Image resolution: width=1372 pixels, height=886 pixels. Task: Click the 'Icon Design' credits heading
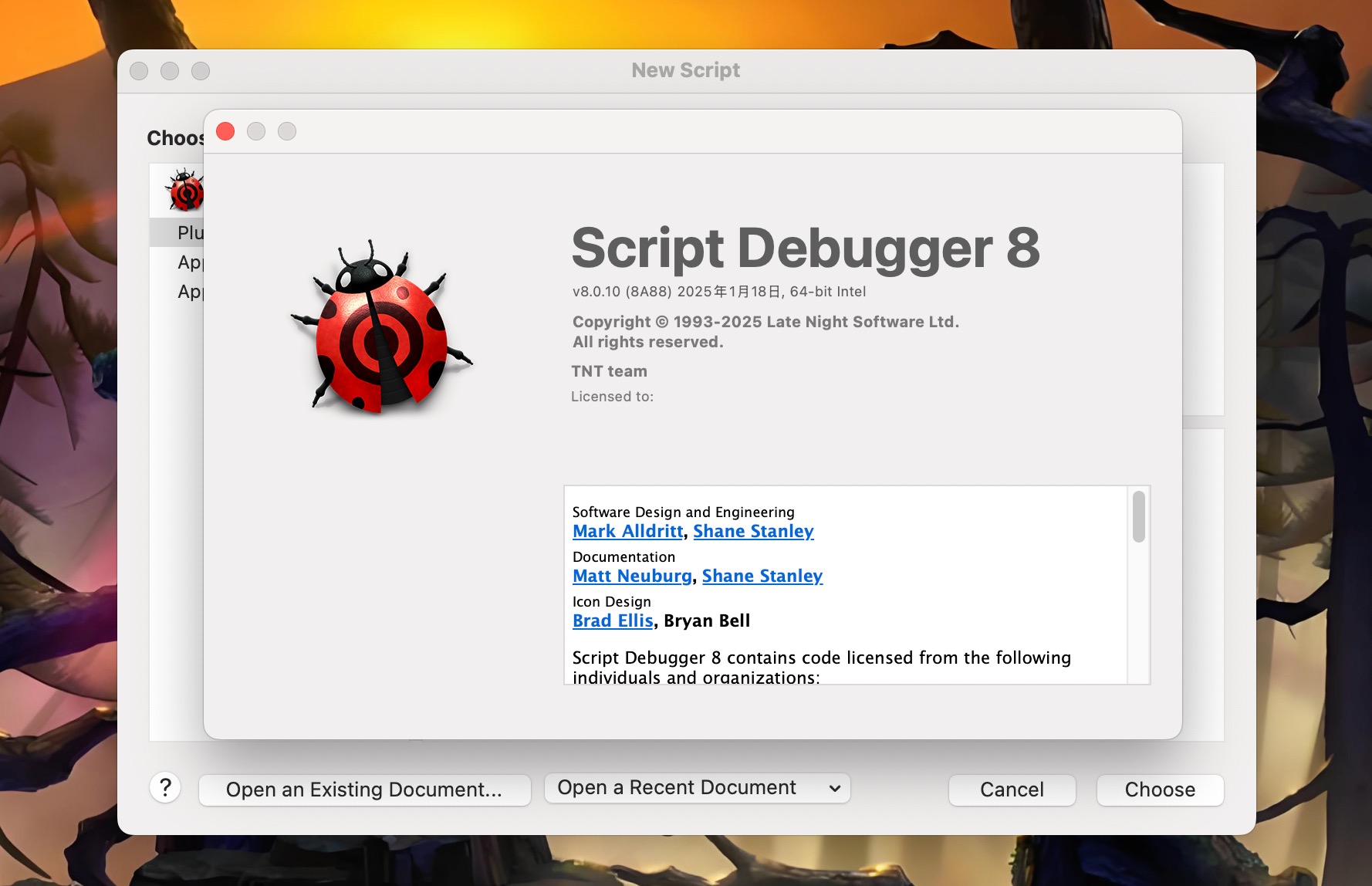click(611, 601)
